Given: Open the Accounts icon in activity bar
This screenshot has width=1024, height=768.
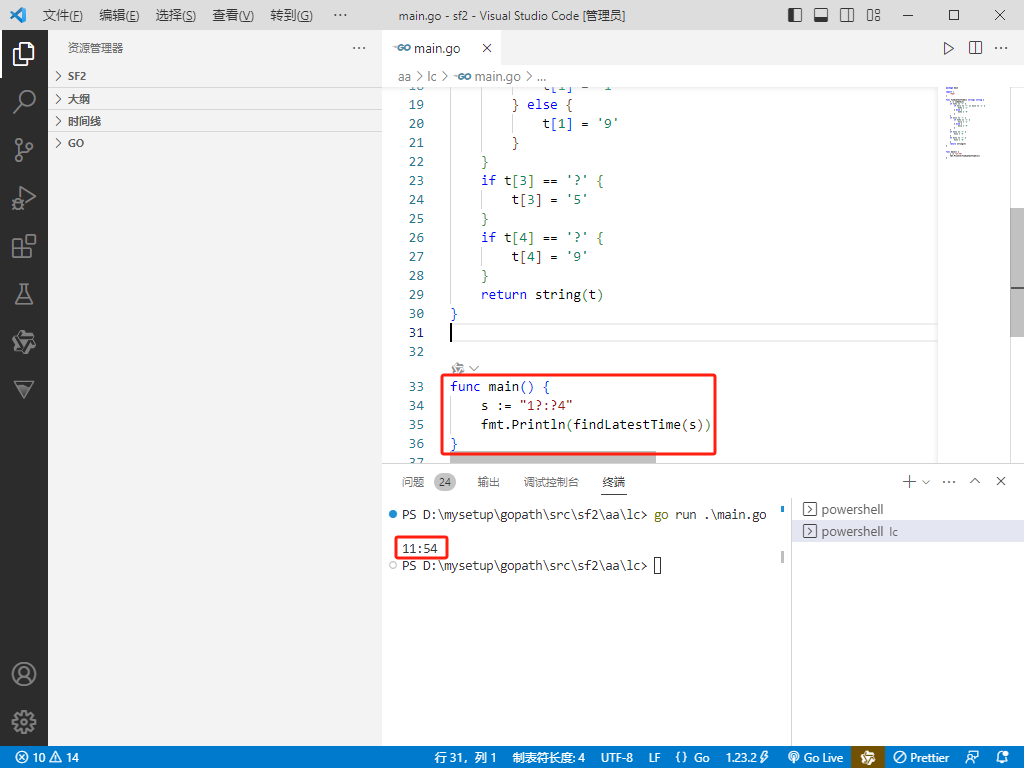Looking at the screenshot, I should (24, 674).
